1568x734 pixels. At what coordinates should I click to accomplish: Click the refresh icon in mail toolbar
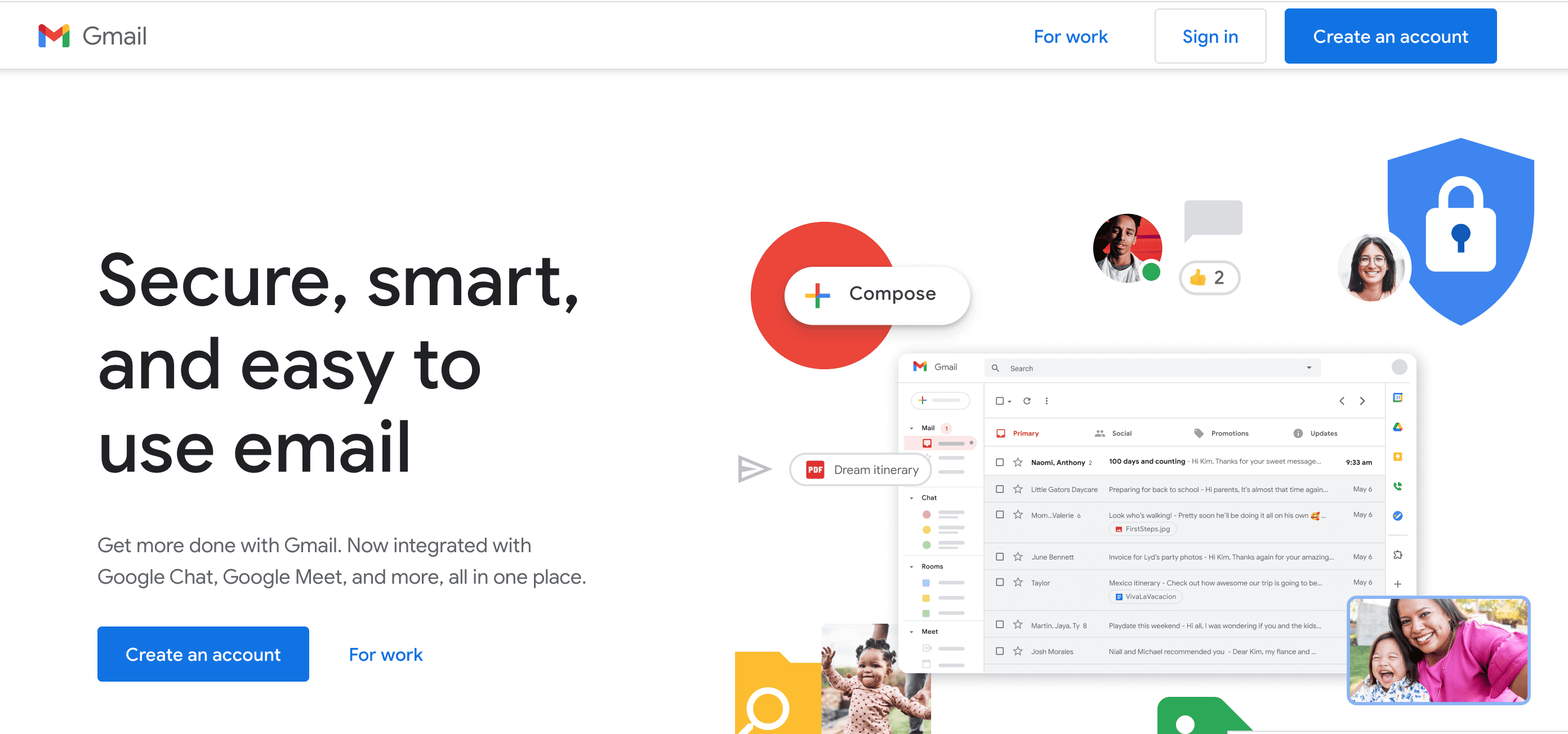[1027, 401]
